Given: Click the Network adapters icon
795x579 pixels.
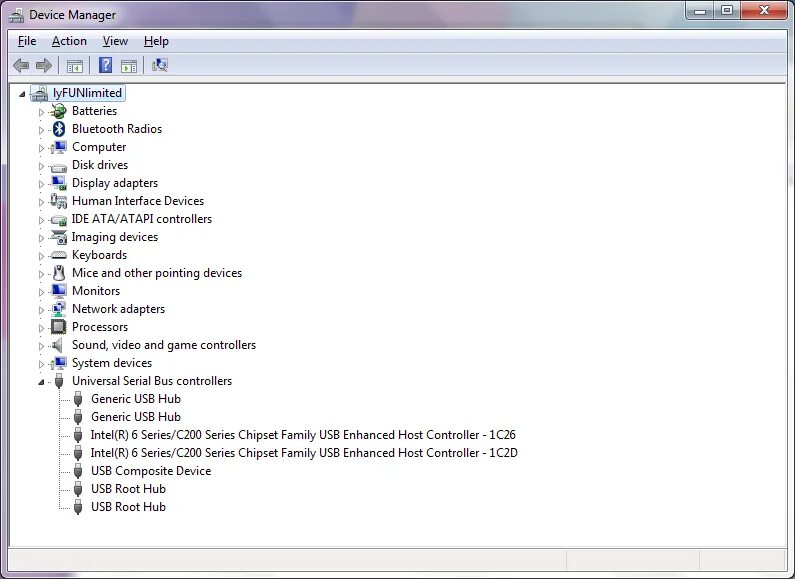Looking at the screenshot, I should (x=59, y=309).
